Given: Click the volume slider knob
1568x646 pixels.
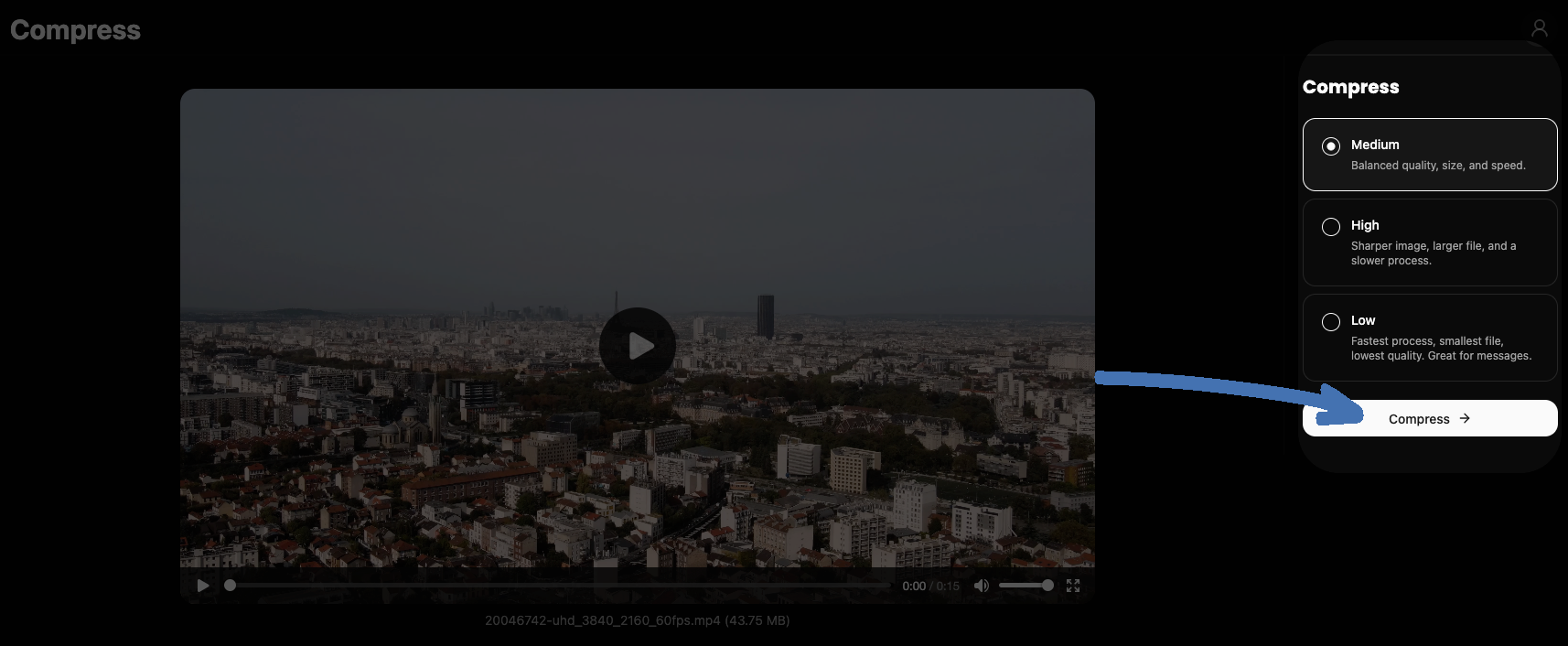Looking at the screenshot, I should point(1047,586).
